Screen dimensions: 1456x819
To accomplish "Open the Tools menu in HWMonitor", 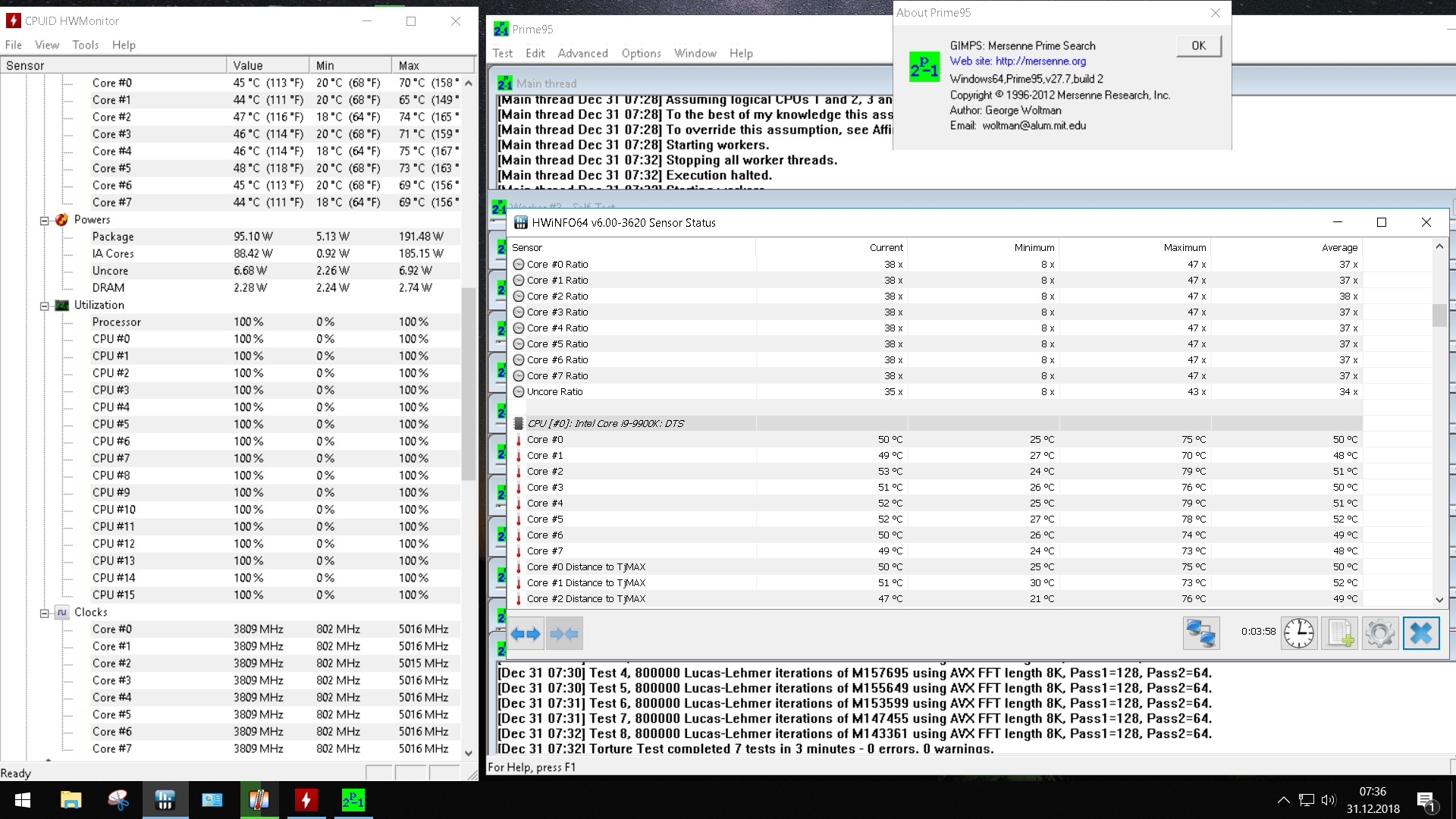I will tap(86, 45).
